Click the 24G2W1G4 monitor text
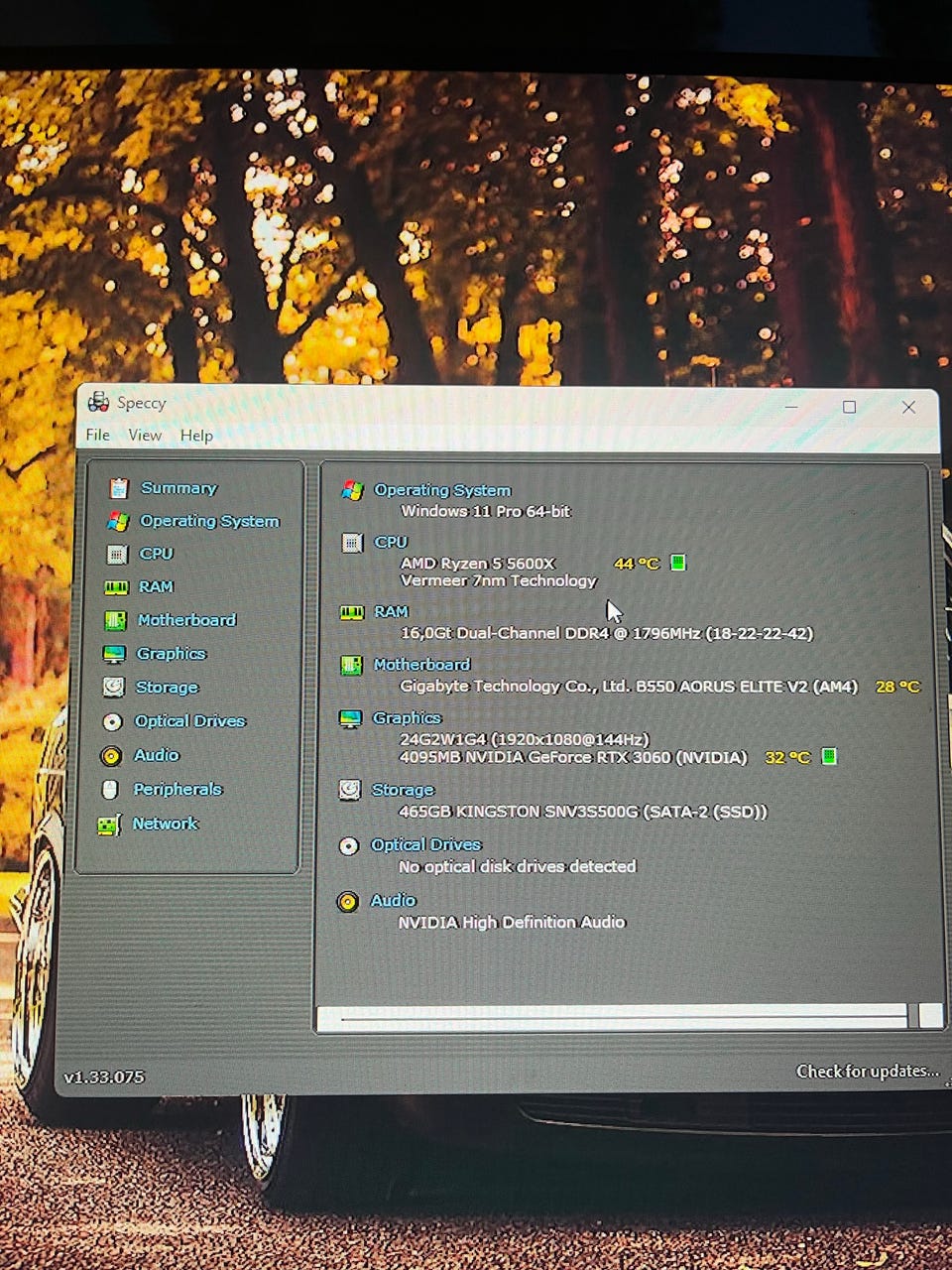This screenshot has width=952, height=1270. pos(525,739)
